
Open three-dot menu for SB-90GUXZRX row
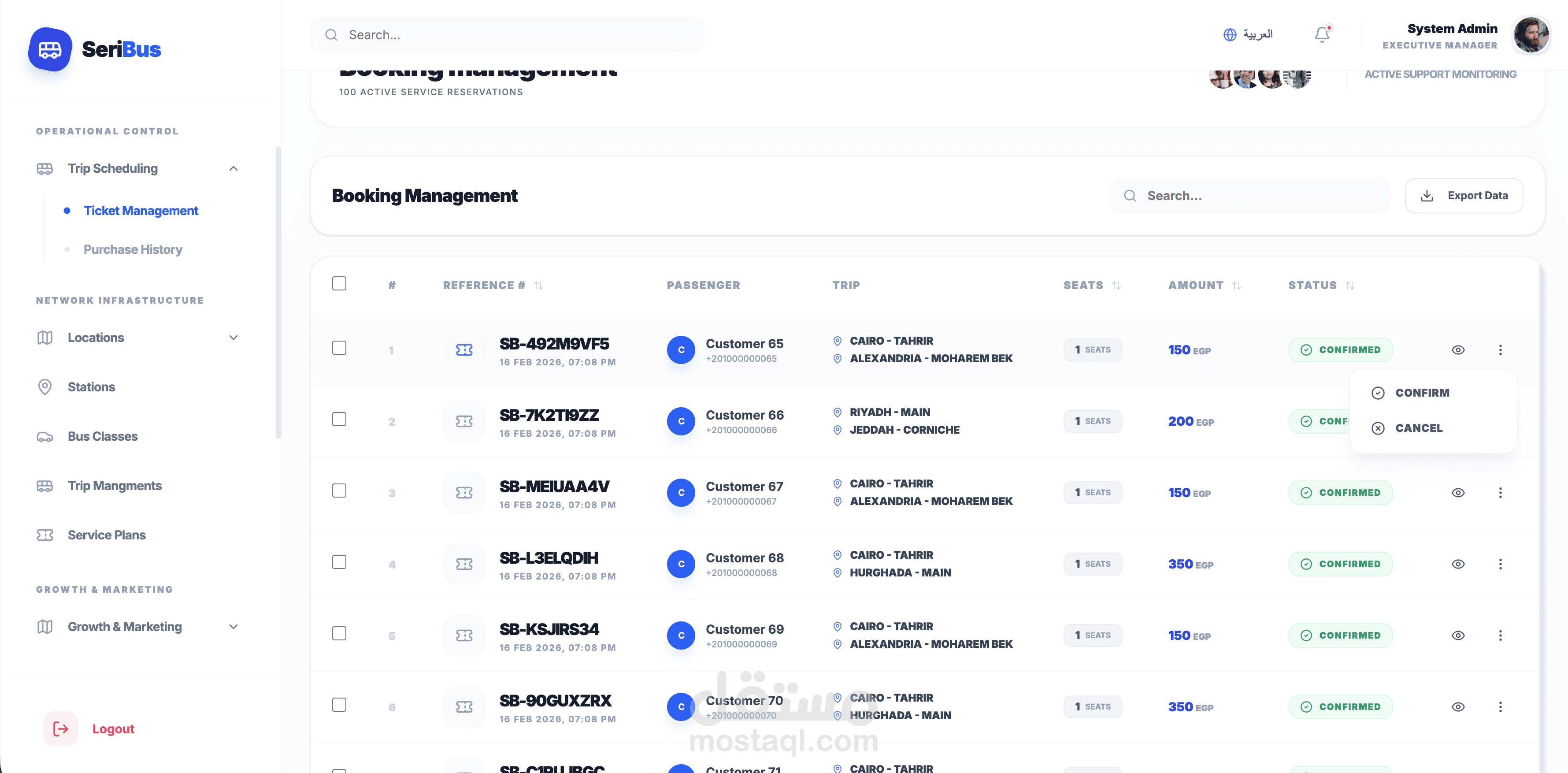click(x=1500, y=706)
